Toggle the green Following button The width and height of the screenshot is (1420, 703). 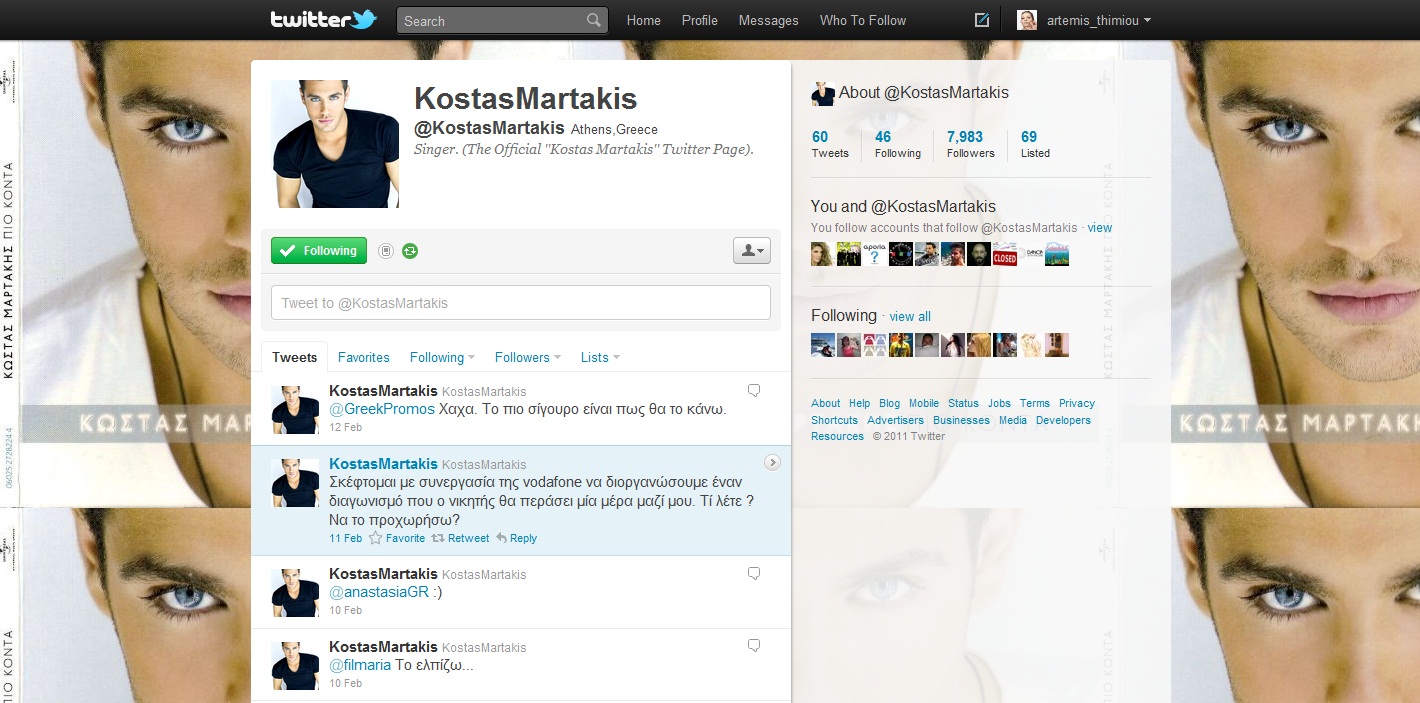click(319, 251)
